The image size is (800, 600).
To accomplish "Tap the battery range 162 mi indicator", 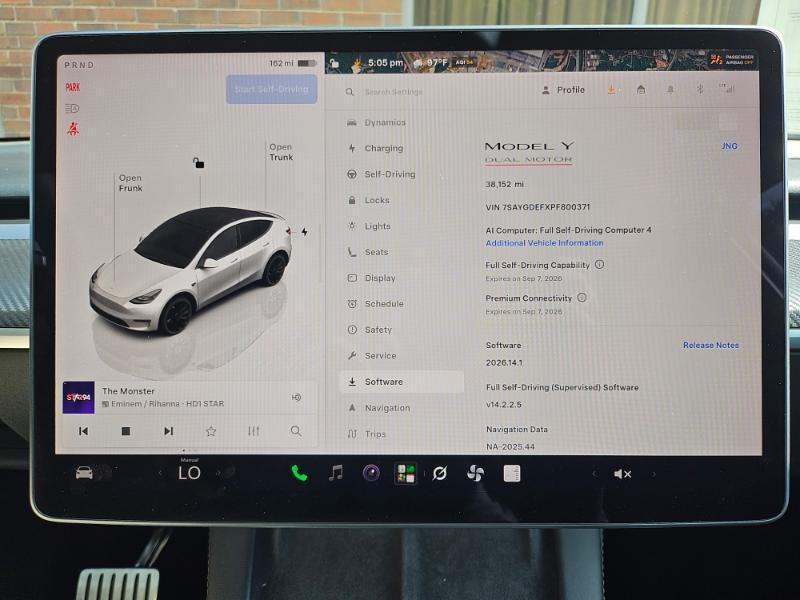I will pyautogui.click(x=292, y=63).
